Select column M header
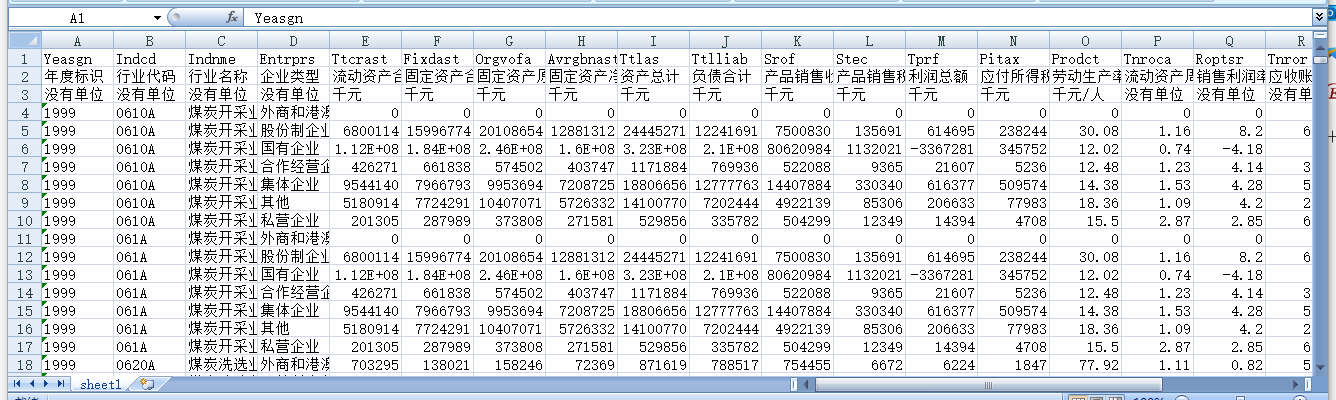 [x=941, y=40]
